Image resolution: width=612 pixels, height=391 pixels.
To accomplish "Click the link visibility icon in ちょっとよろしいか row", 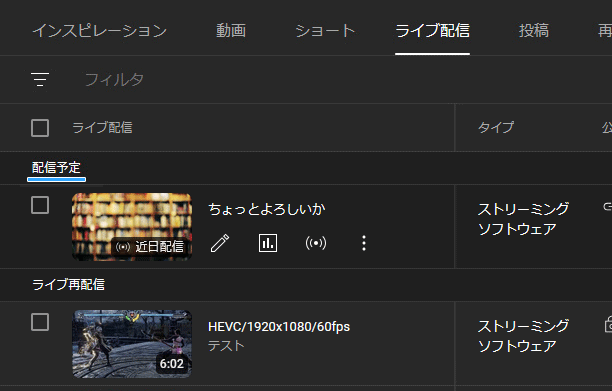I will tap(607, 206).
